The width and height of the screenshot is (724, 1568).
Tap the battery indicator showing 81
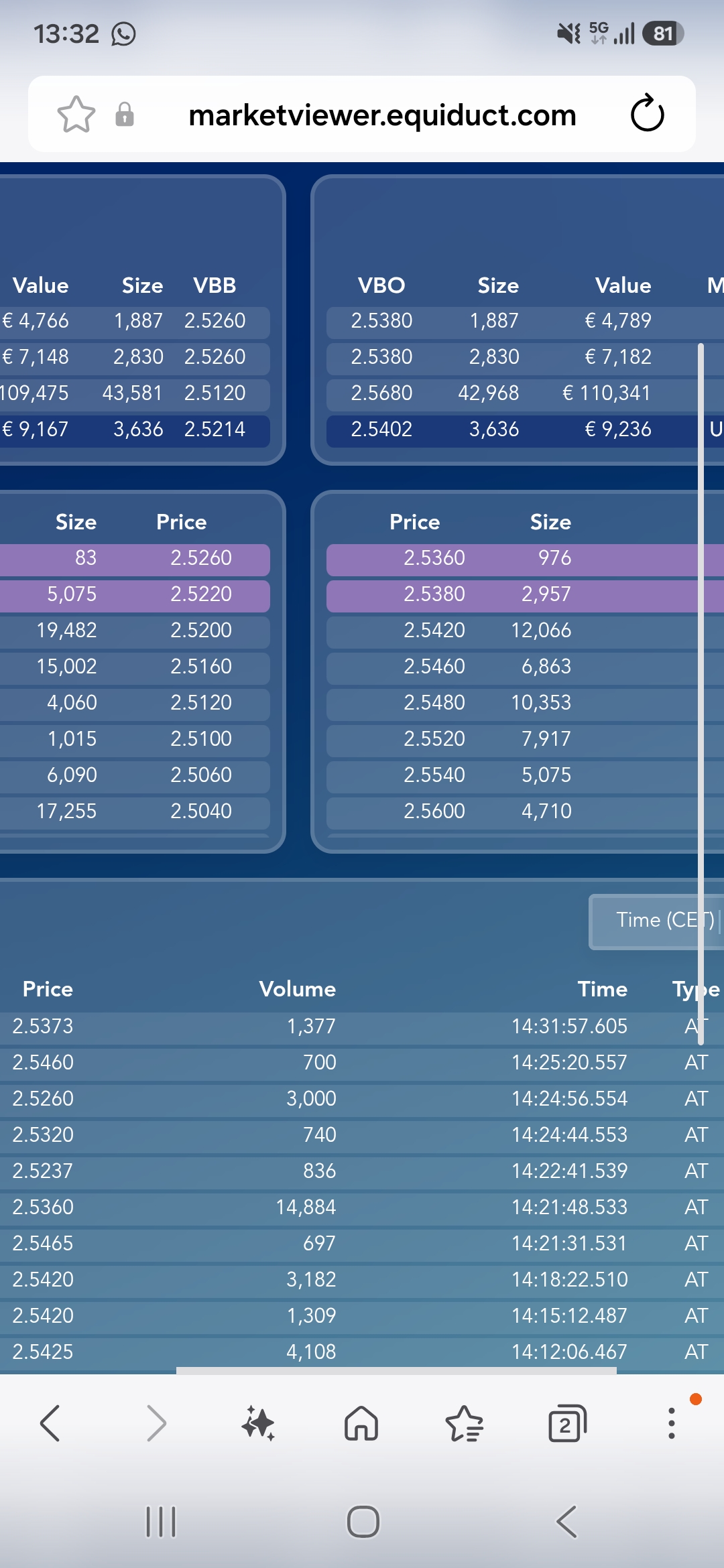pyautogui.click(x=662, y=34)
